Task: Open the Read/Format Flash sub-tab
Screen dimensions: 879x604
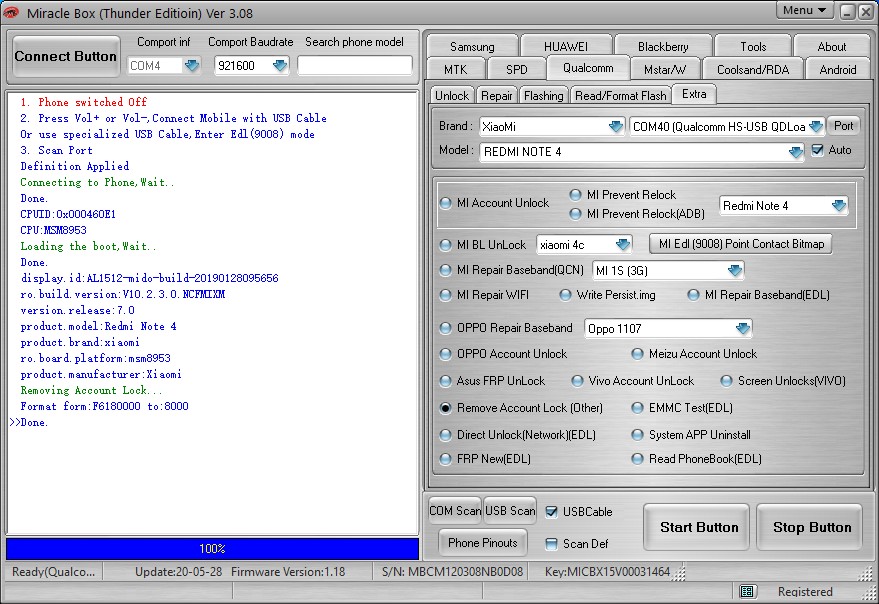Action: (x=621, y=96)
